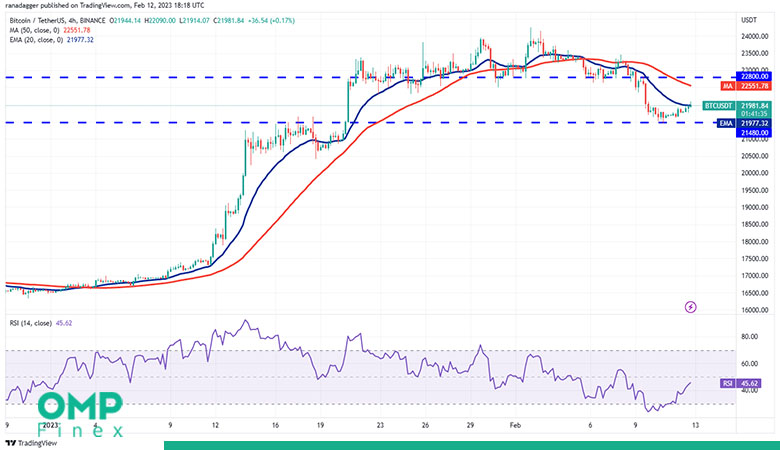Click the 80.00 RSI axis value
780x450 pixels.
tap(750, 337)
